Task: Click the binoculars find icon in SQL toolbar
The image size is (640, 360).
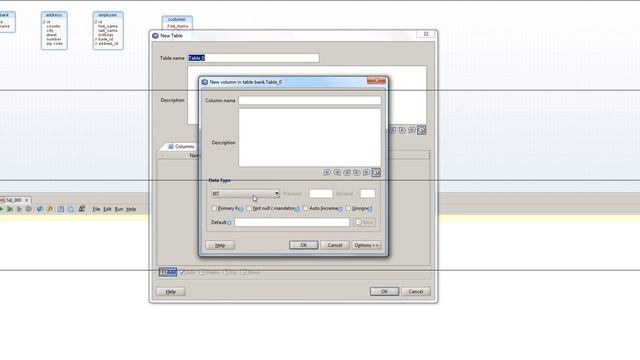Action: (82, 209)
